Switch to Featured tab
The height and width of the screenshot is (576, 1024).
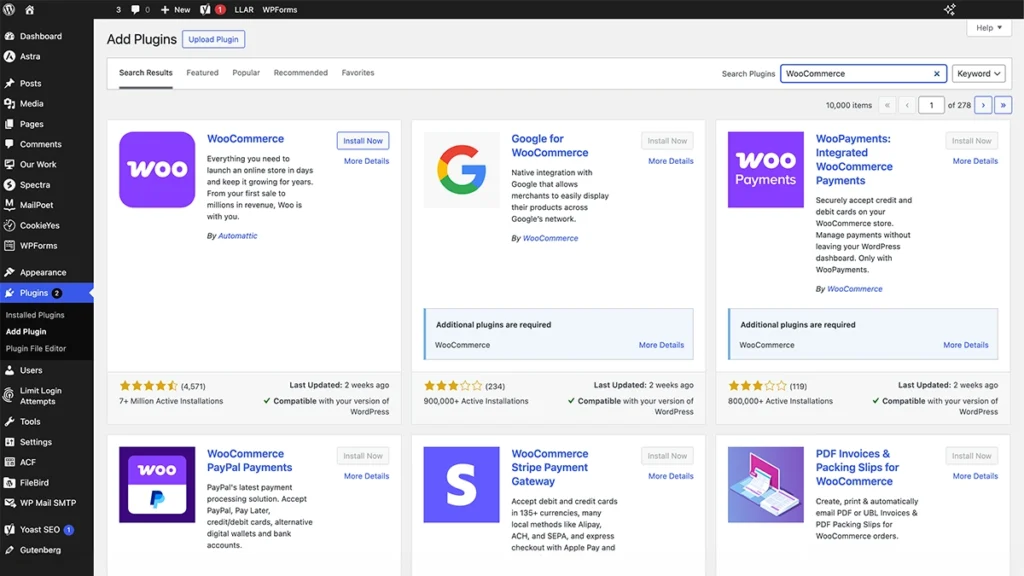click(x=202, y=72)
